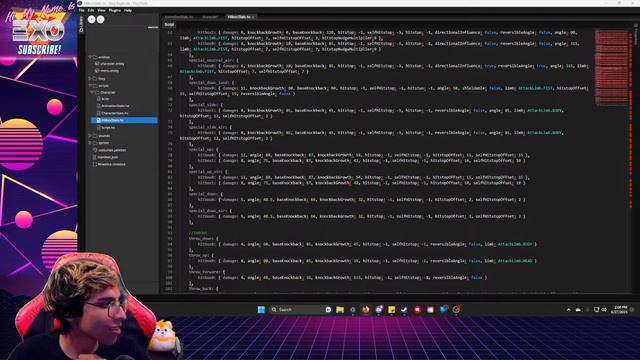
Task: Open File Explorer from the taskbar
Action: tap(340, 310)
